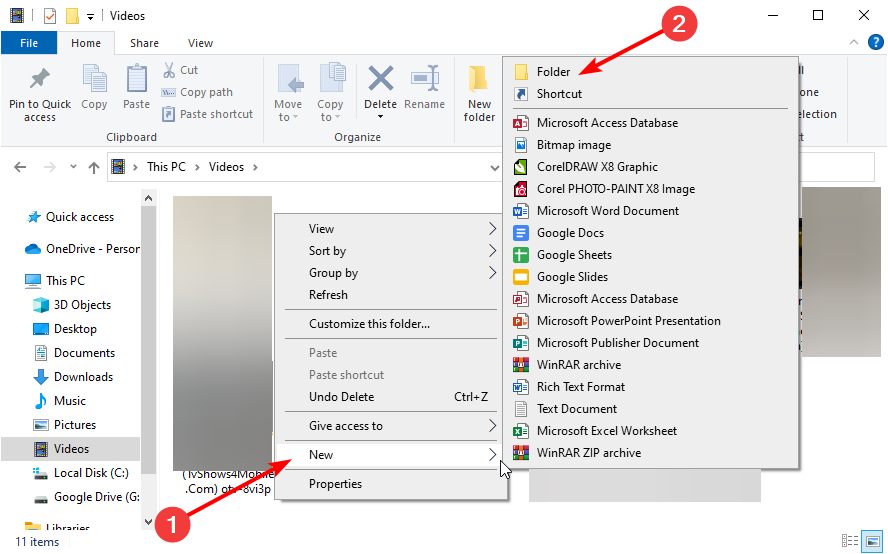Click Copy path in the ribbon
This screenshot has width=888, height=554.
[206, 92]
